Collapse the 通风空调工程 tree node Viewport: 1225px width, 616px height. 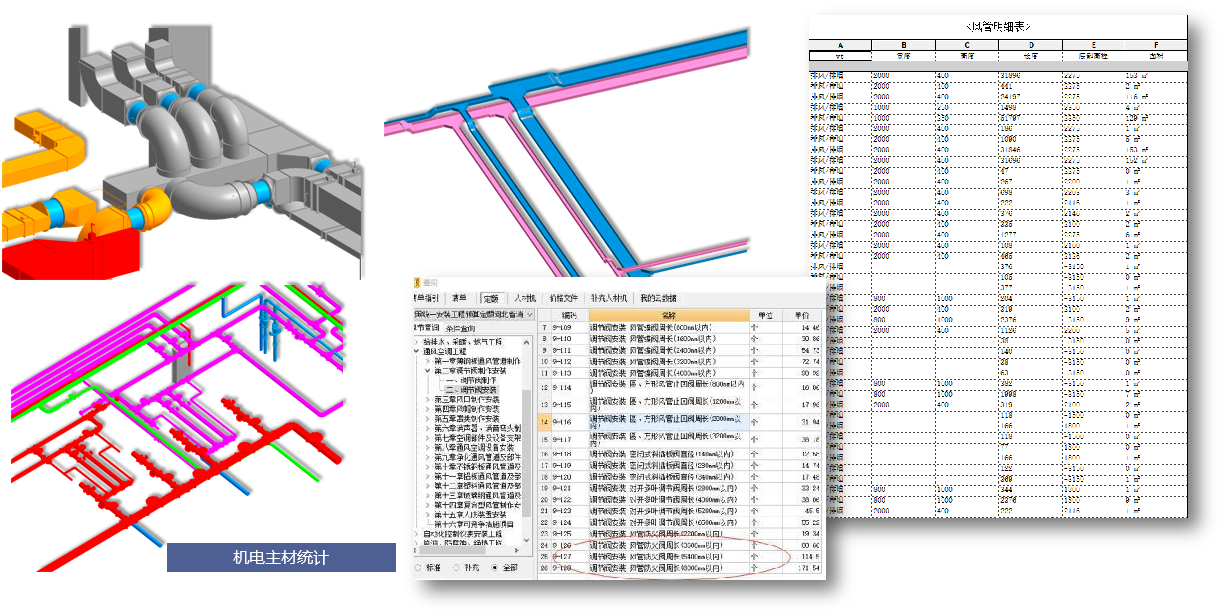(x=417, y=351)
